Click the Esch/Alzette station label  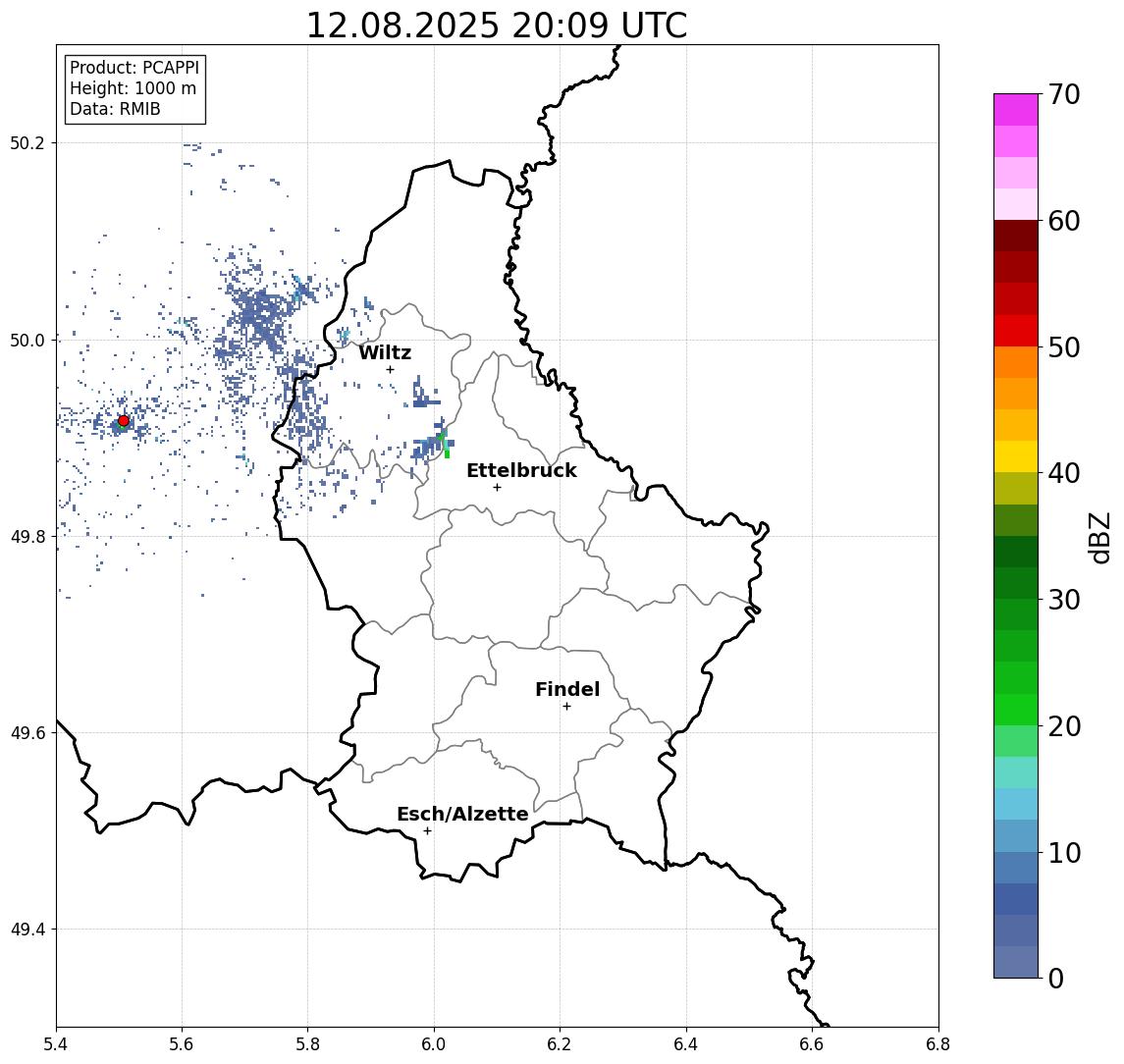(462, 814)
